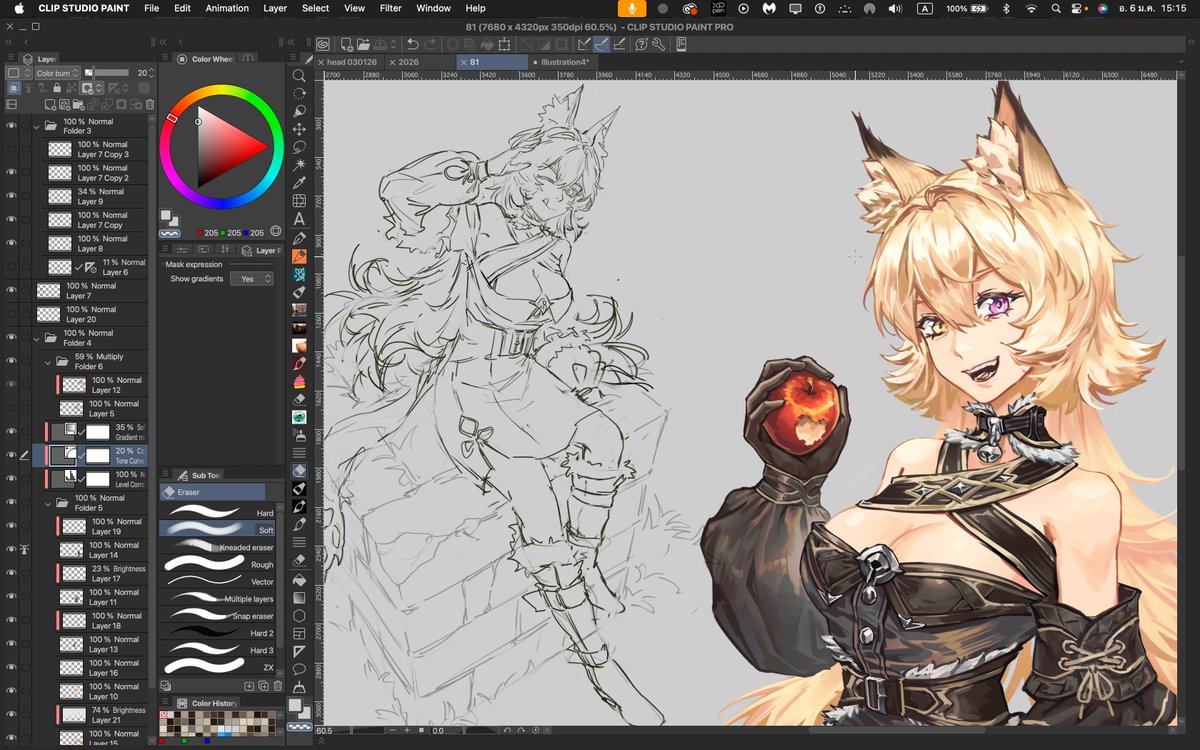Choose the Multiple layers eraser sub tool
Image resolution: width=1200 pixels, height=750 pixels.
click(217, 598)
